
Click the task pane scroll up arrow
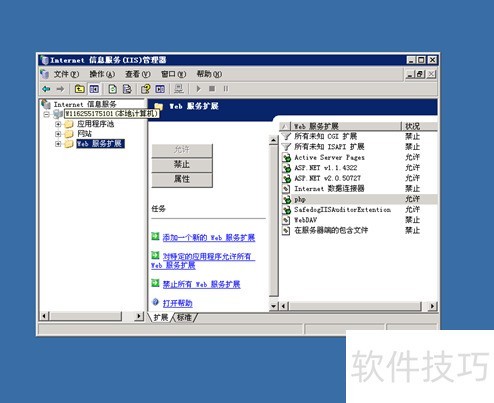pos(273,140)
